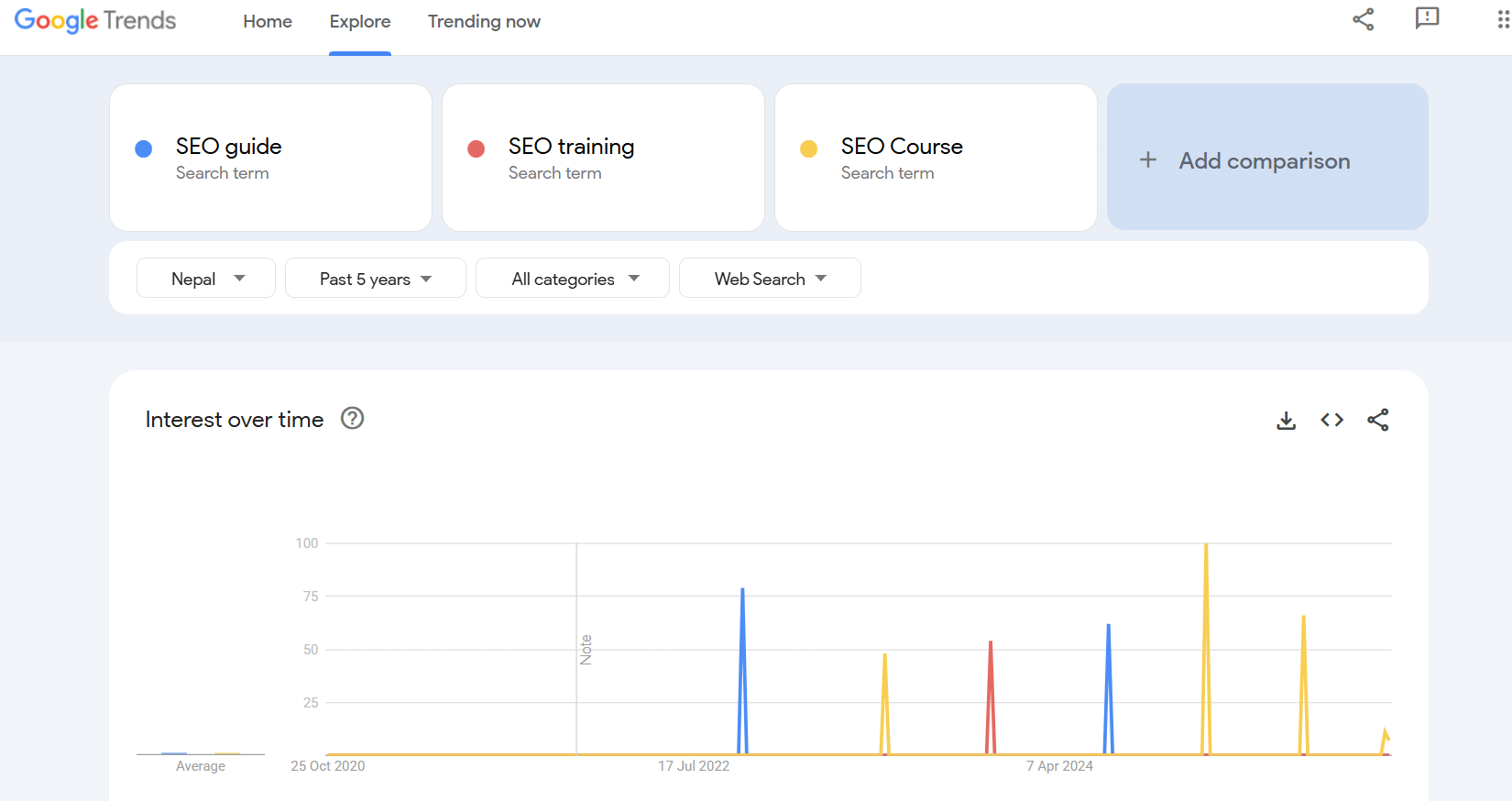Click the red dot of SEO training

477,148
